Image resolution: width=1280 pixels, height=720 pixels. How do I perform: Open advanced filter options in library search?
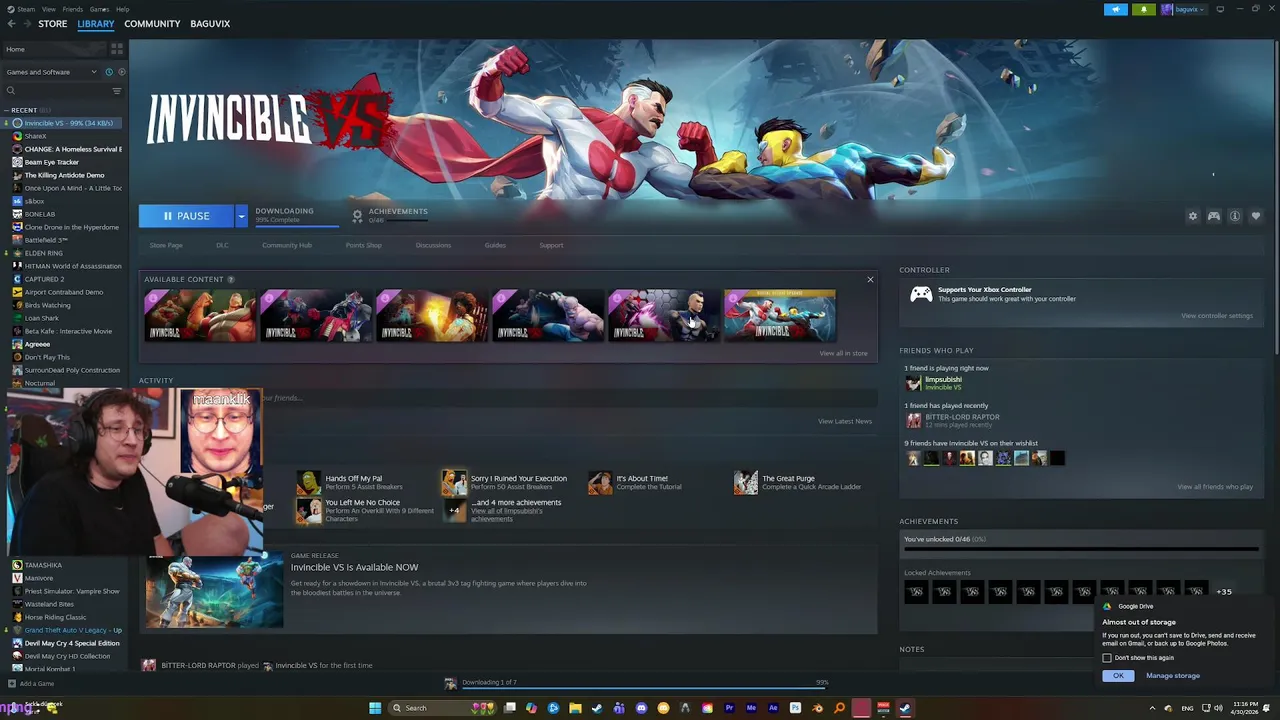[116, 91]
